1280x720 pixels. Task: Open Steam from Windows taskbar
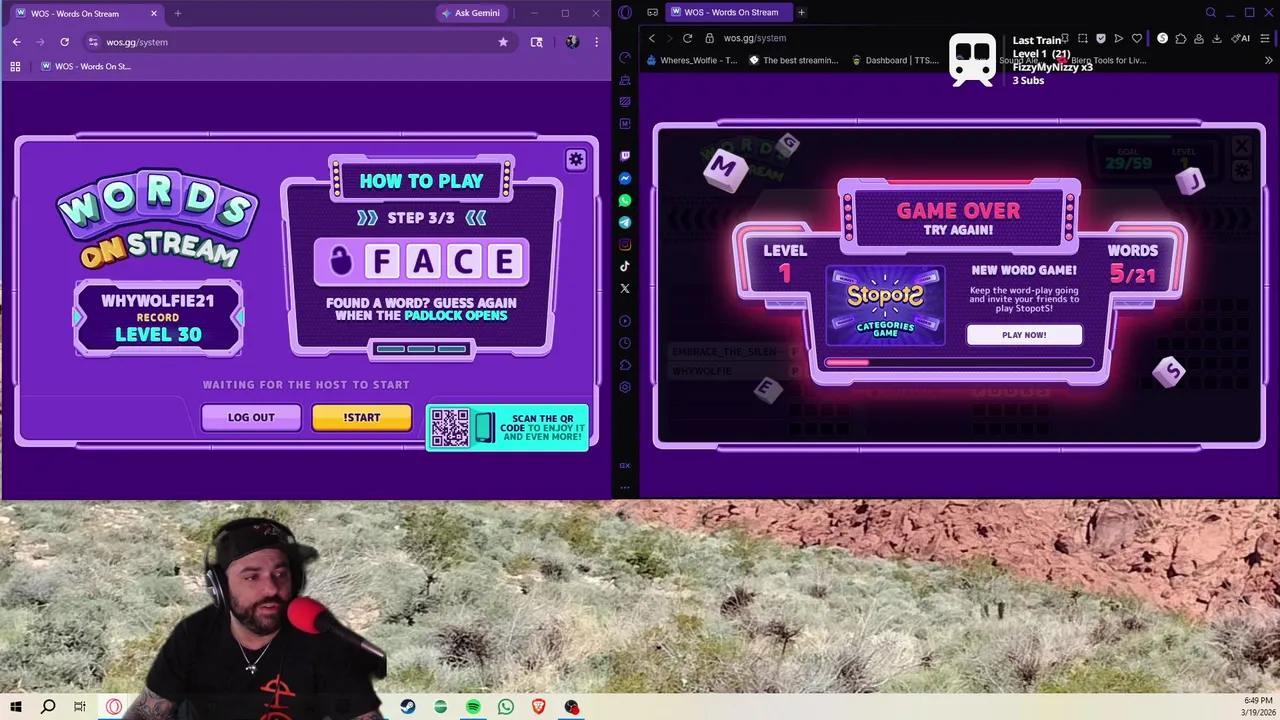tap(408, 707)
